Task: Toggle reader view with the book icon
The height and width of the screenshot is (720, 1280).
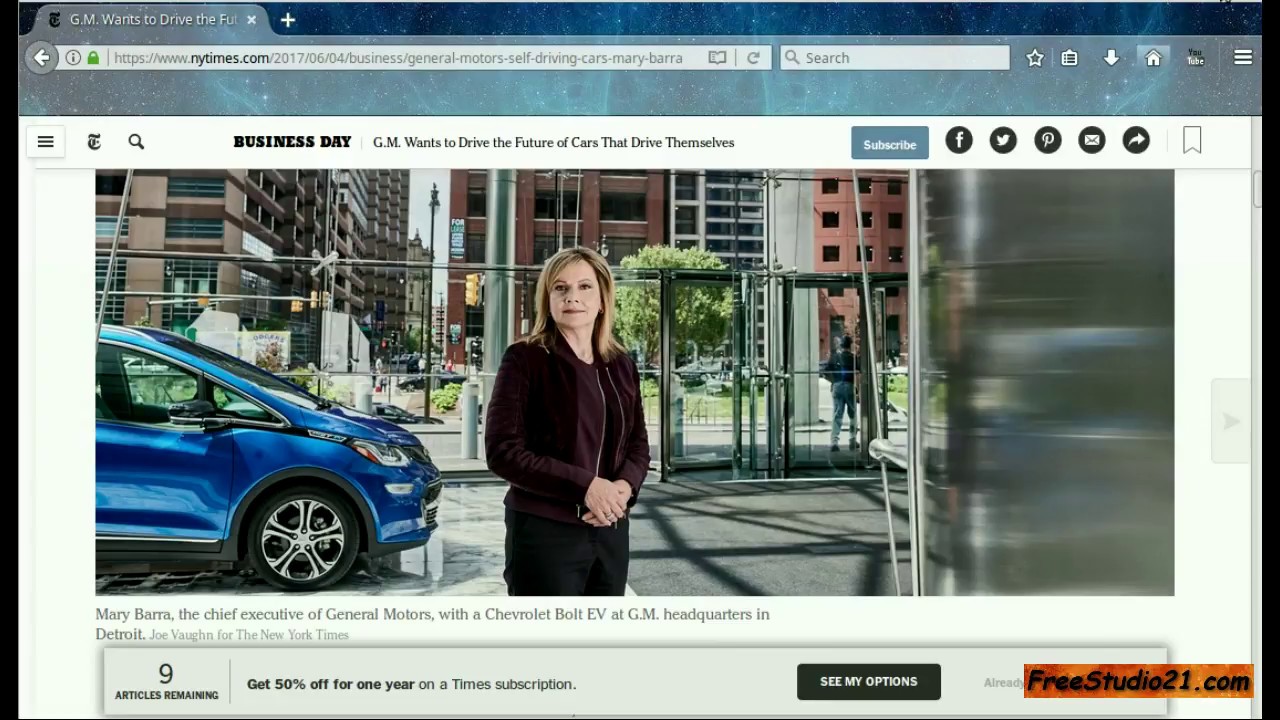Action: tap(717, 58)
